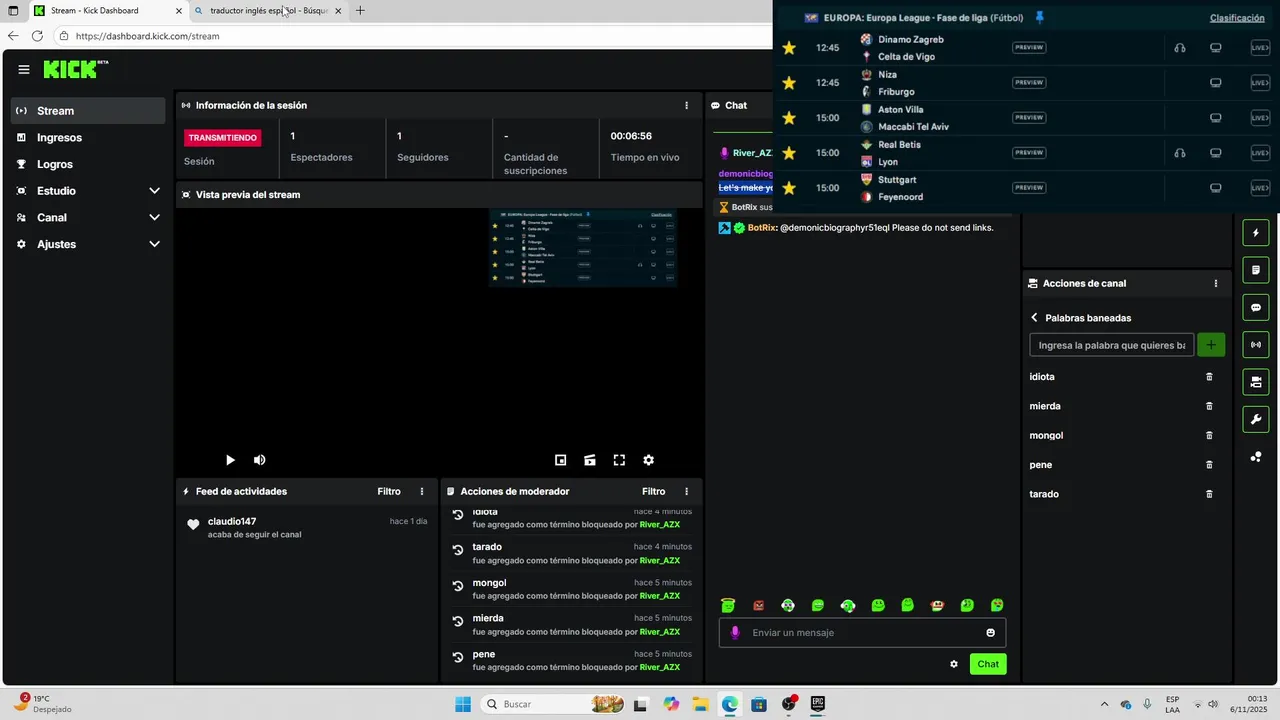Toggle favorite star for Real Betis match
Image resolution: width=1280 pixels, height=720 pixels.
pos(789,153)
